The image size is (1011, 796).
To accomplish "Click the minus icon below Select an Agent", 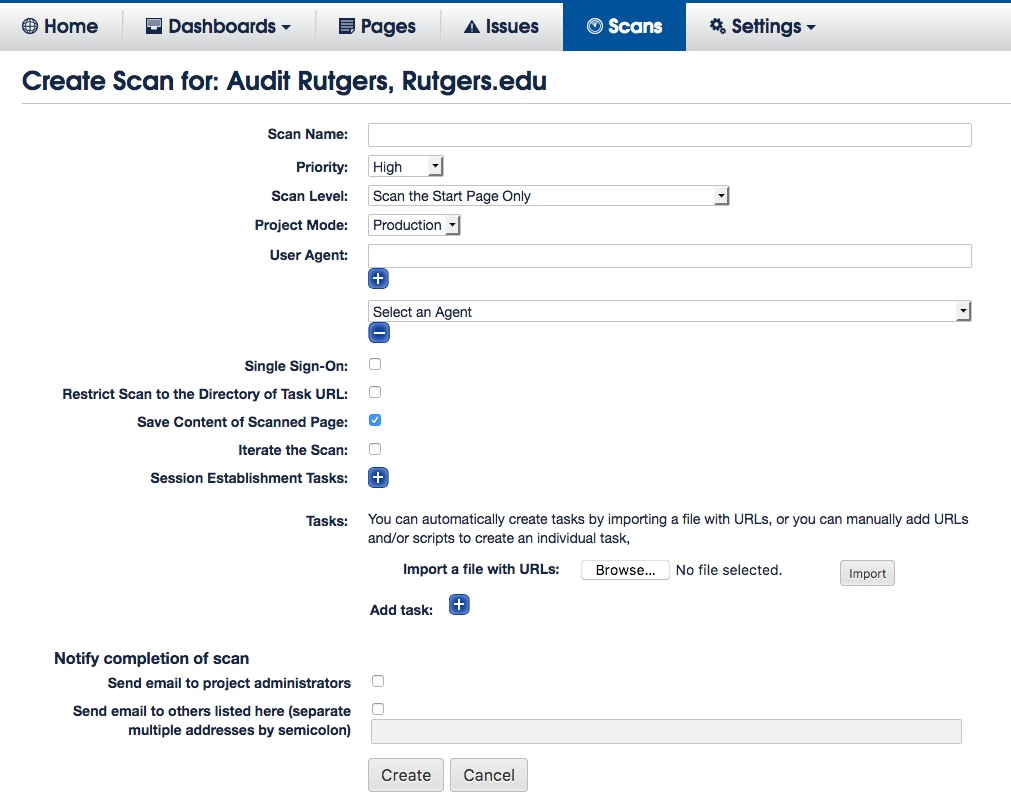I will 378,333.
